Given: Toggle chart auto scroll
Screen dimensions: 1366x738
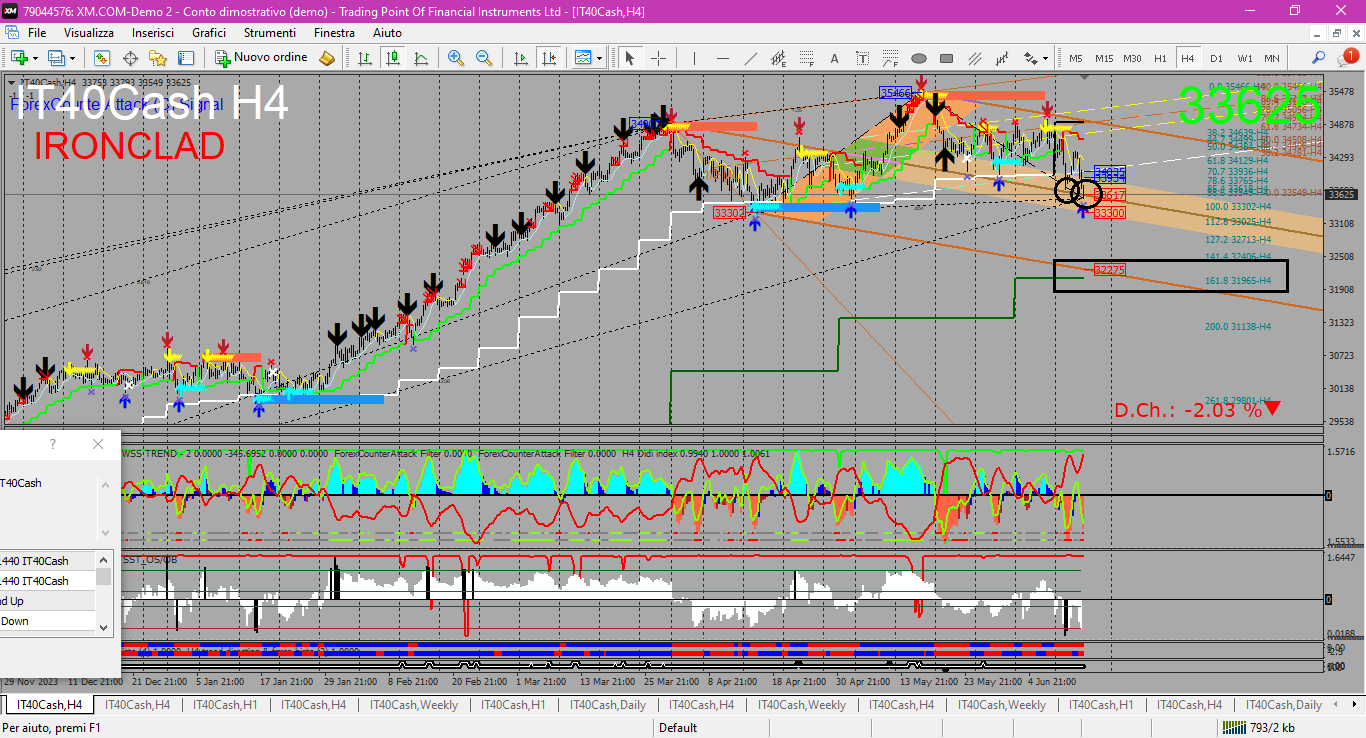Looking at the screenshot, I should [x=521, y=58].
